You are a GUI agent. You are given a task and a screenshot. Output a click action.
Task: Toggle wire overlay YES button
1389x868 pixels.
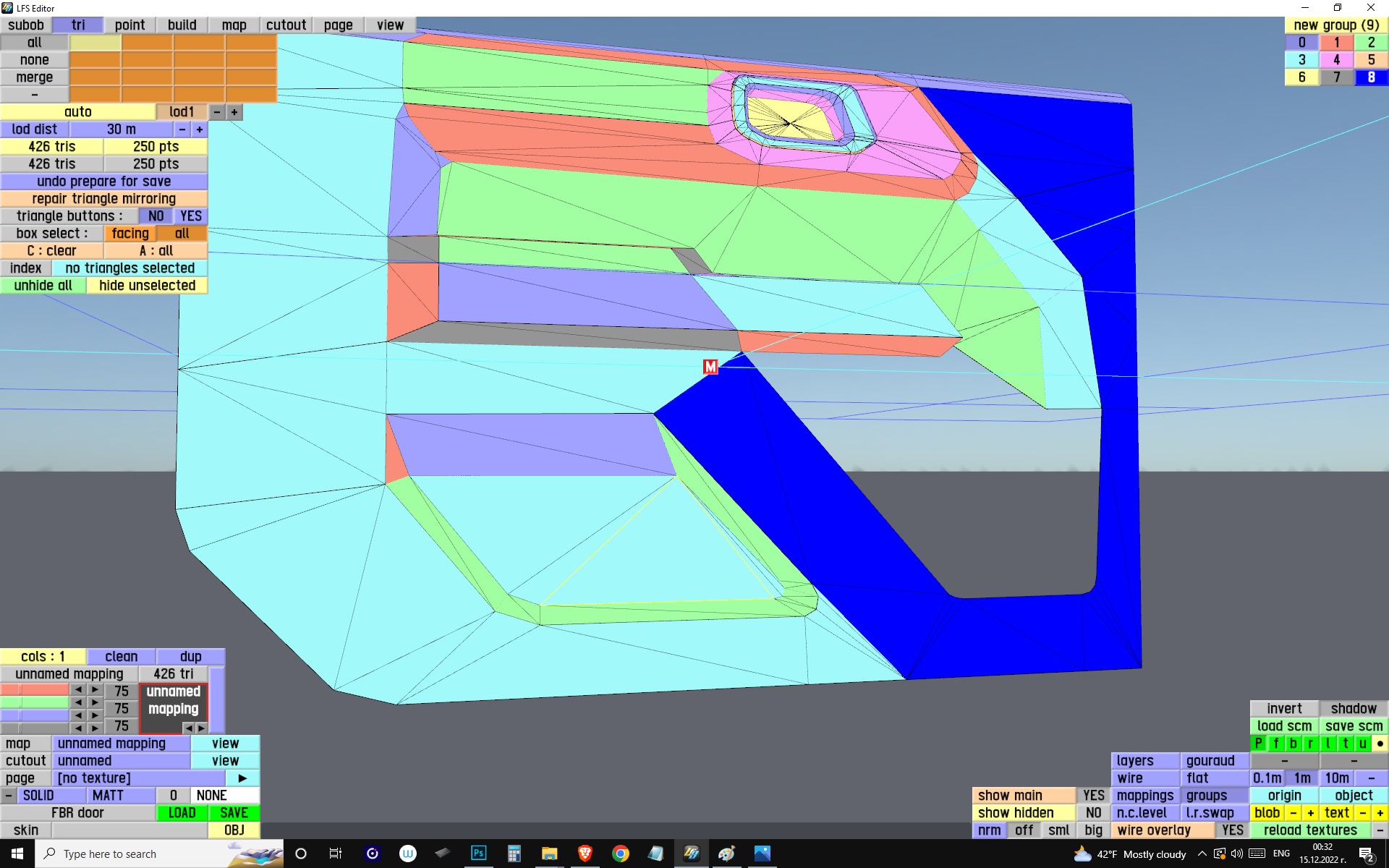click(1232, 830)
